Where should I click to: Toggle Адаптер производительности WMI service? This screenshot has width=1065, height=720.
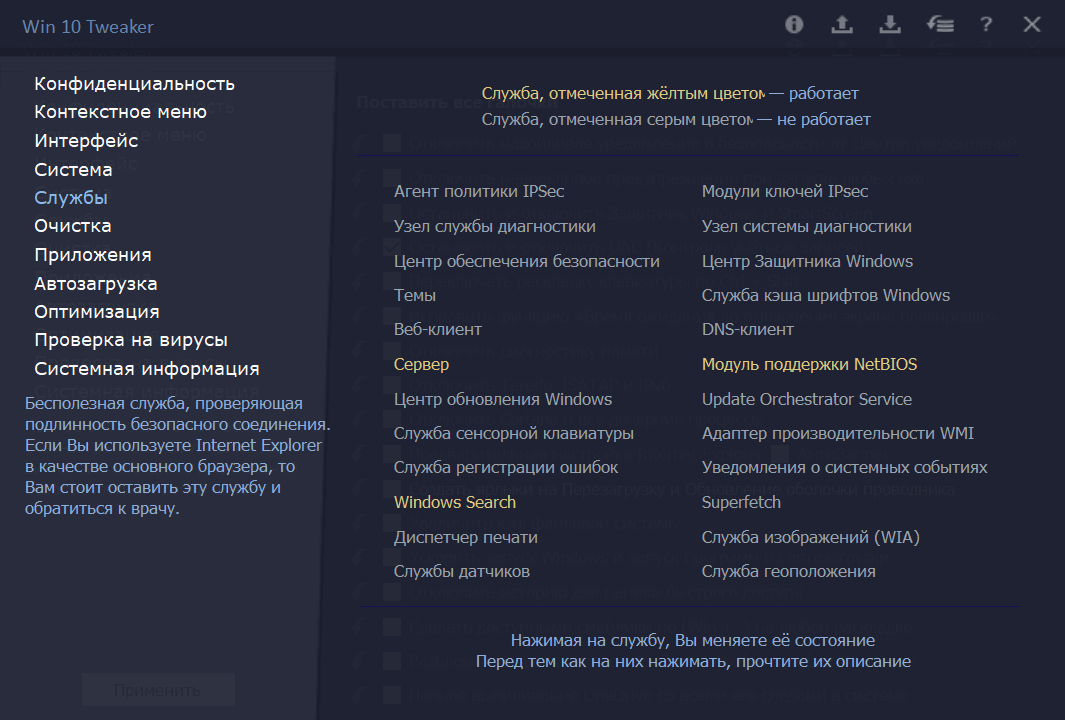pyautogui.click(x=837, y=433)
